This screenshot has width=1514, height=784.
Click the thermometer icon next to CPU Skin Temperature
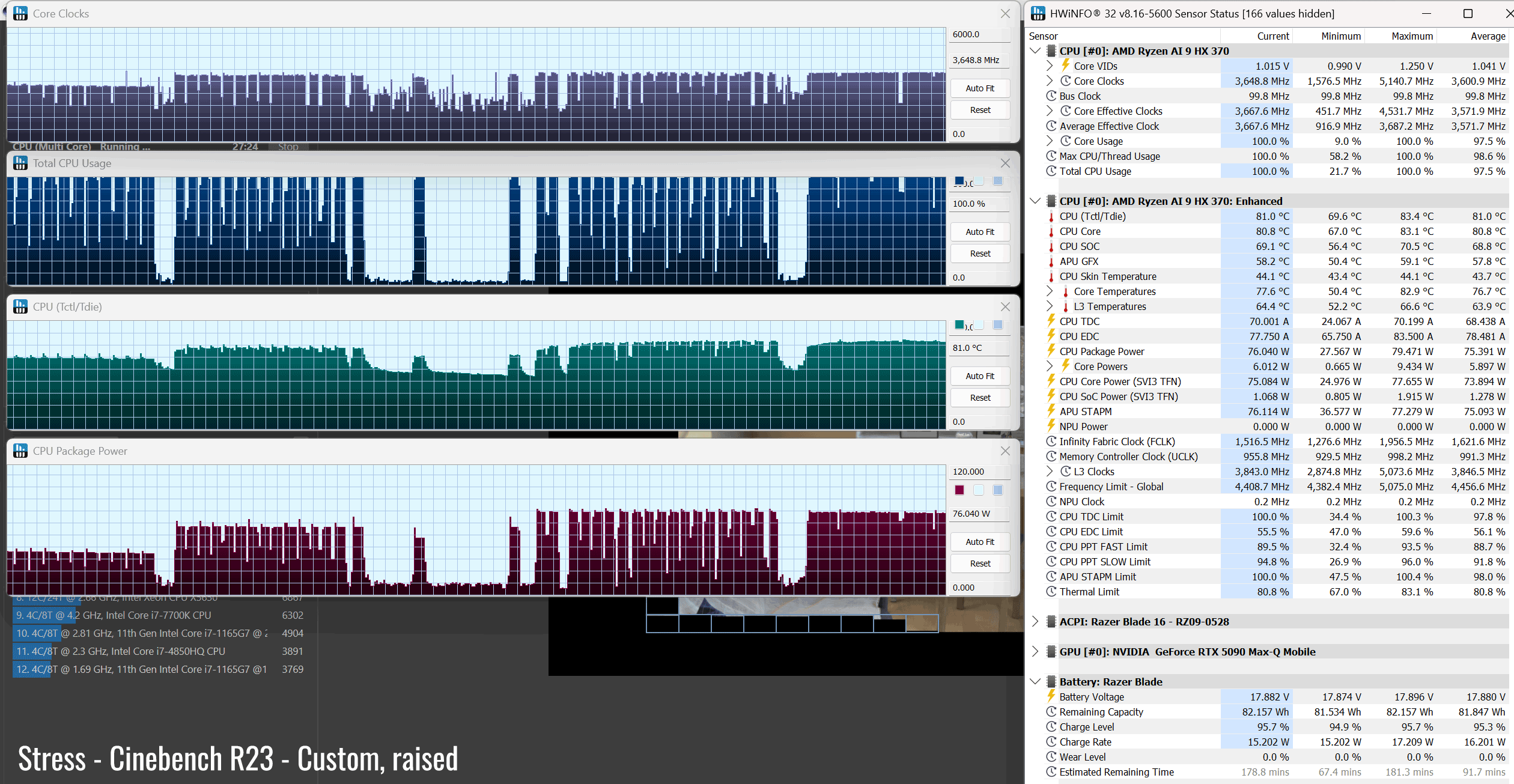[x=1051, y=277]
